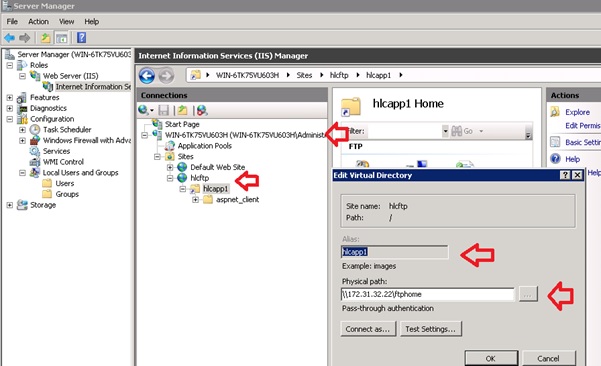Click OK in Edit Virtual Directory
The height and width of the screenshot is (366, 601).
coord(491,358)
